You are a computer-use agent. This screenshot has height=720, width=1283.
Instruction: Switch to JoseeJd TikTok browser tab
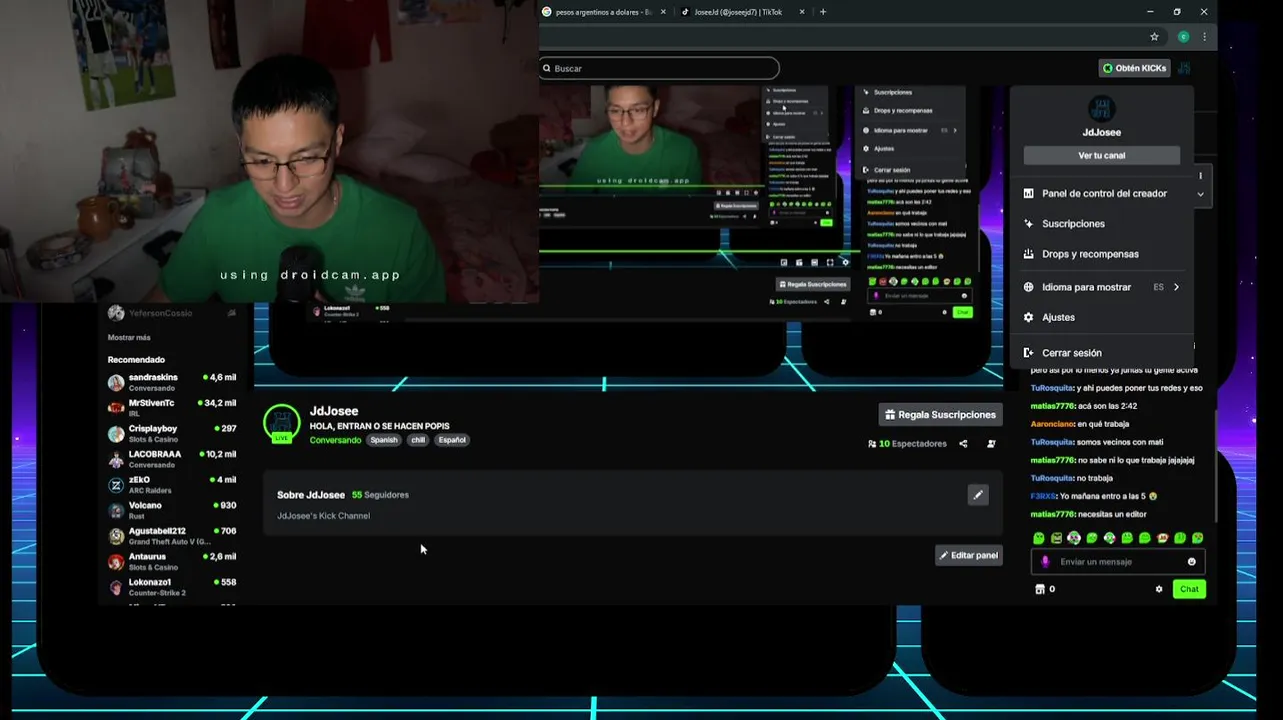coord(740,12)
